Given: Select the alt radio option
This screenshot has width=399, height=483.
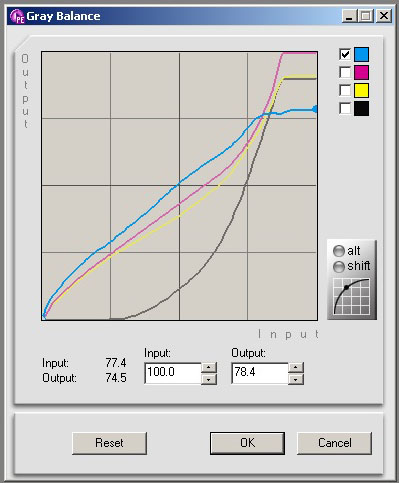Looking at the screenshot, I should pos(339,251).
